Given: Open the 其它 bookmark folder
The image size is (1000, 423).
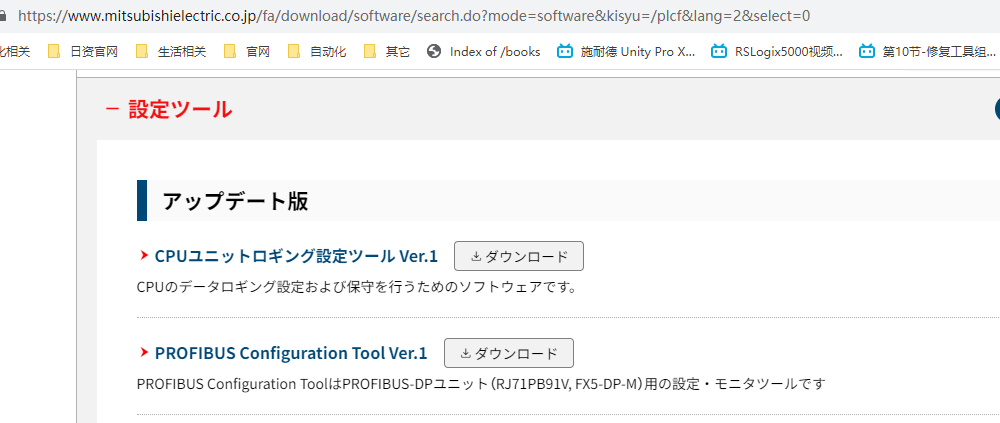Looking at the screenshot, I should 387,51.
